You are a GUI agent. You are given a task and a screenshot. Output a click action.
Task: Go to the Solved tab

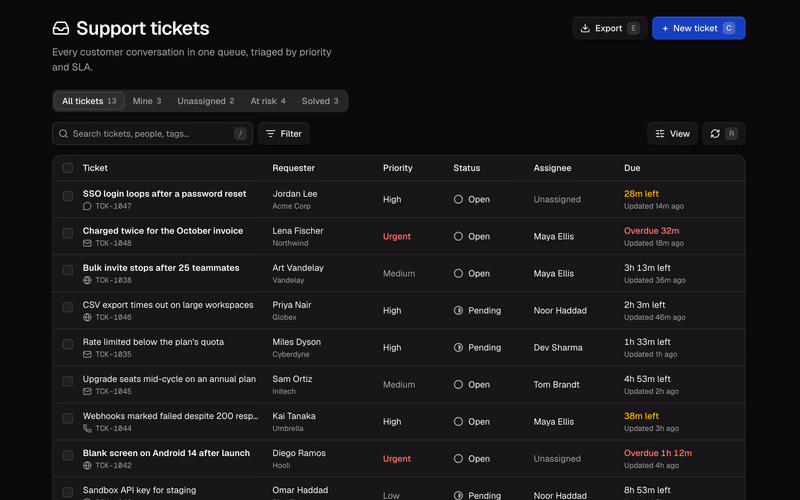(x=320, y=101)
